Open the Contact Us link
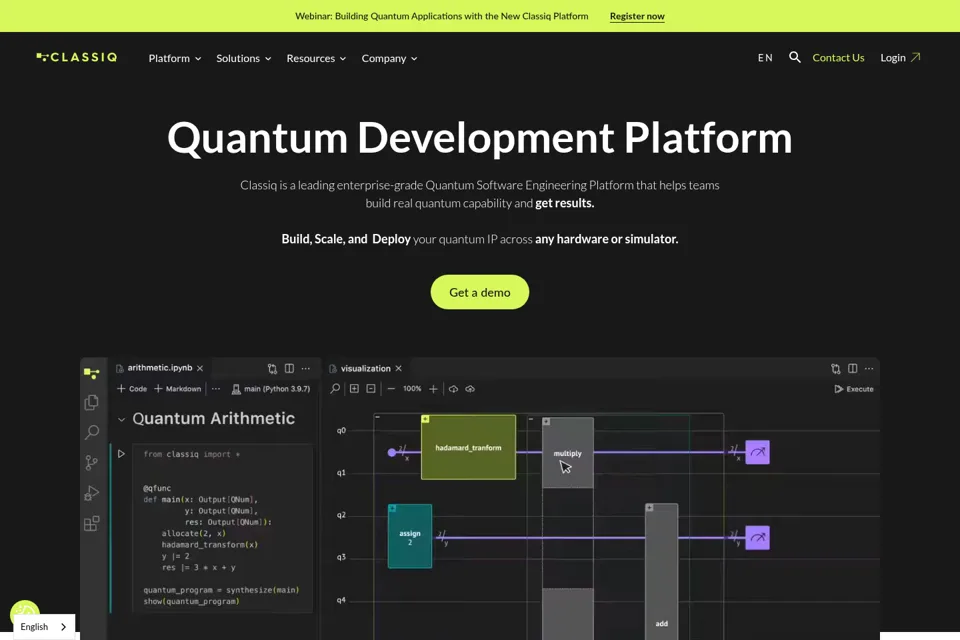The width and height of the screenshot is (960, 640). coord(838,58)
